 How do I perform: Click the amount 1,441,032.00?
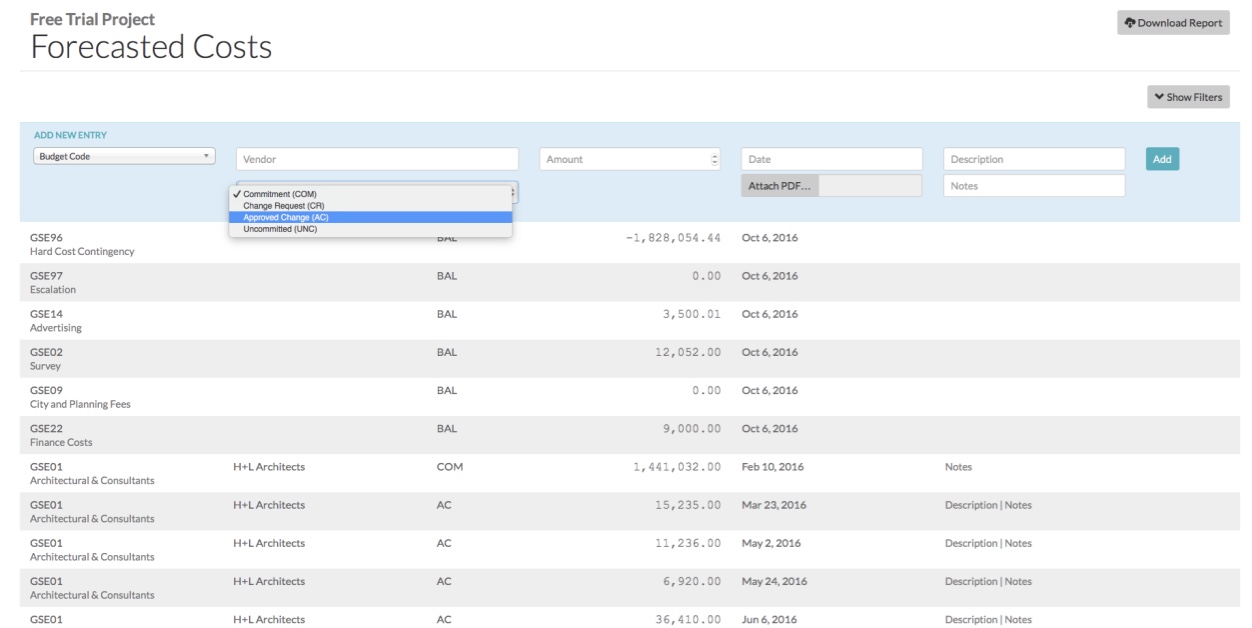pos(677,467)
